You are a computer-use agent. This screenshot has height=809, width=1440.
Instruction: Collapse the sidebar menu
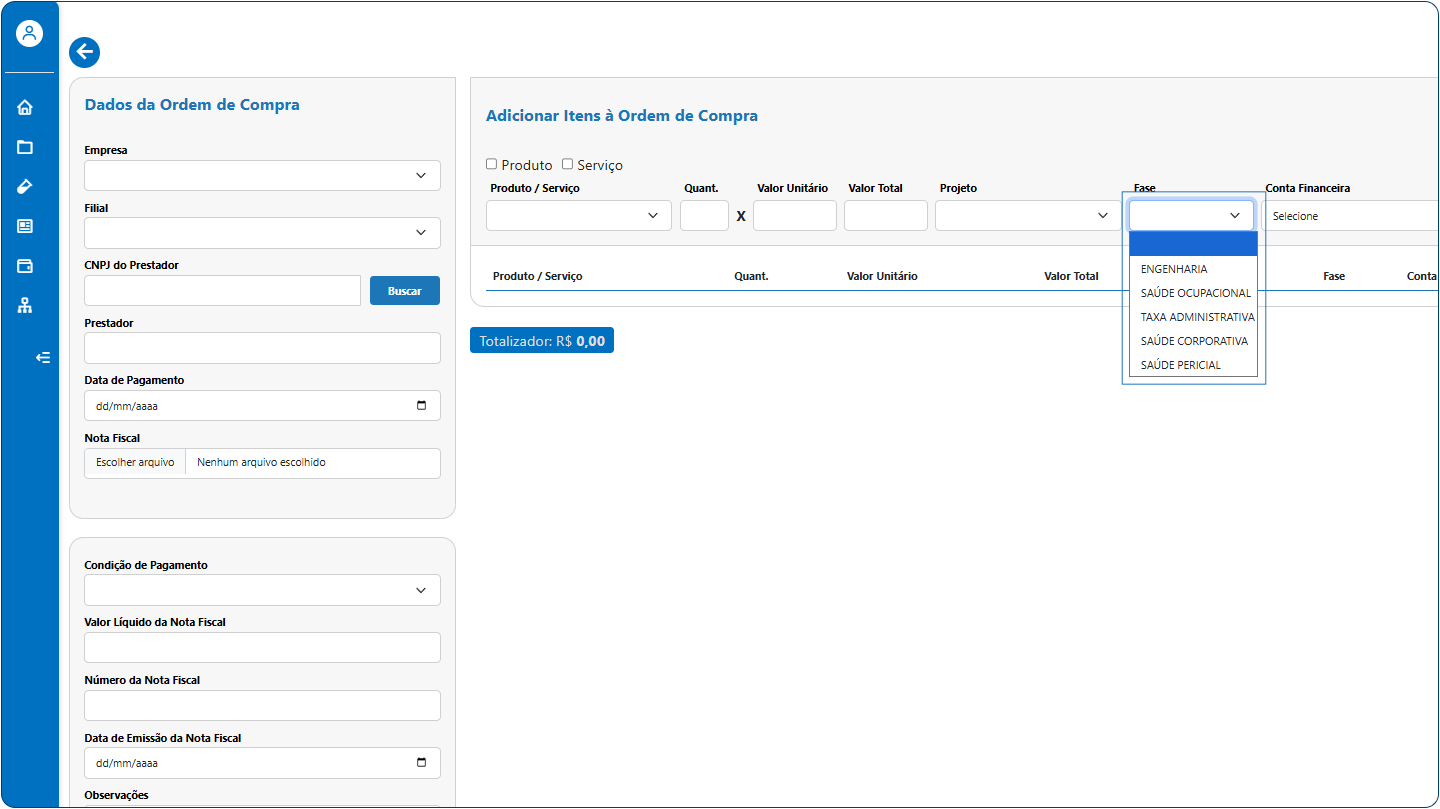[43, 357]
